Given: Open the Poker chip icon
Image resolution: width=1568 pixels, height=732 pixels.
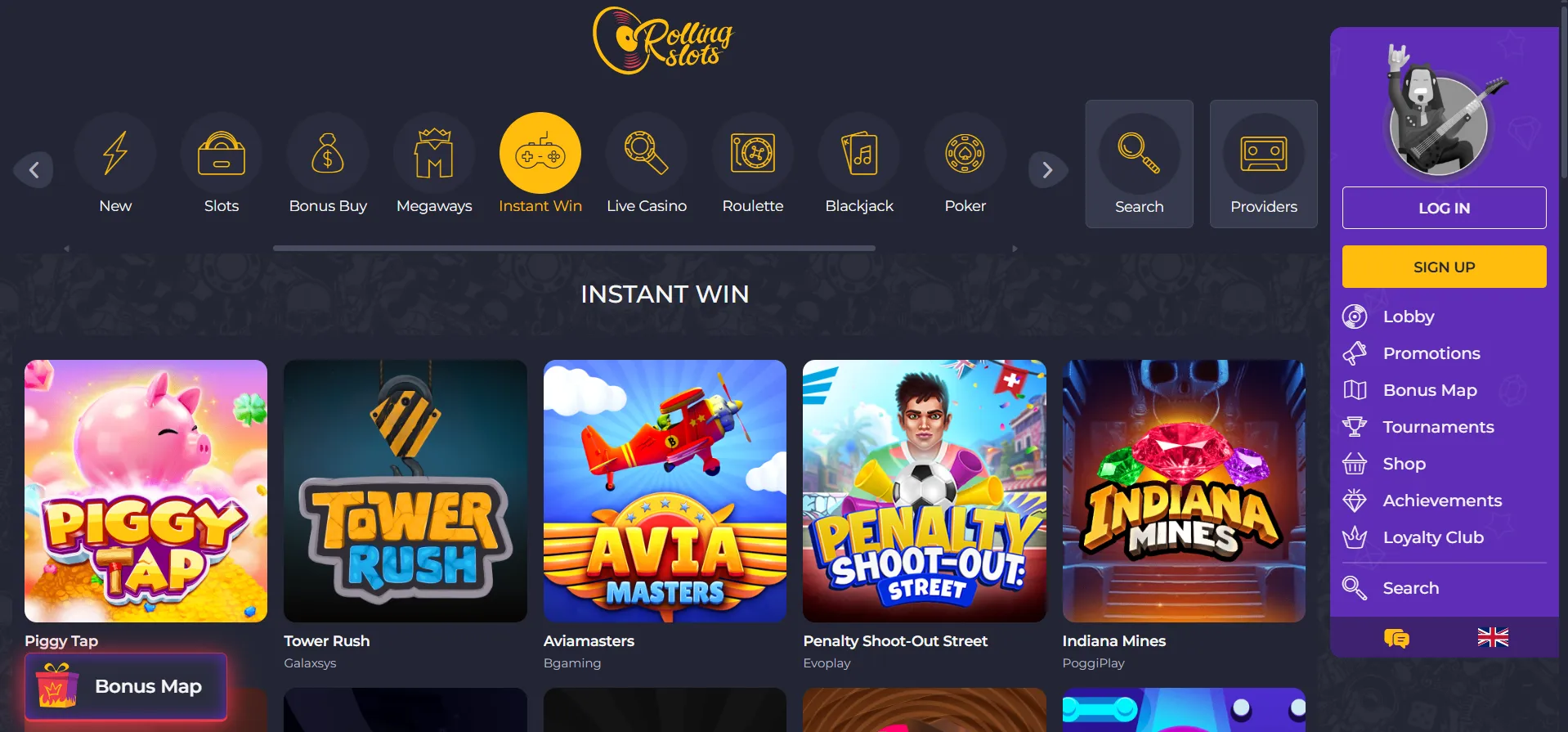Looking at the screenshot, I should tap(965, 153).
